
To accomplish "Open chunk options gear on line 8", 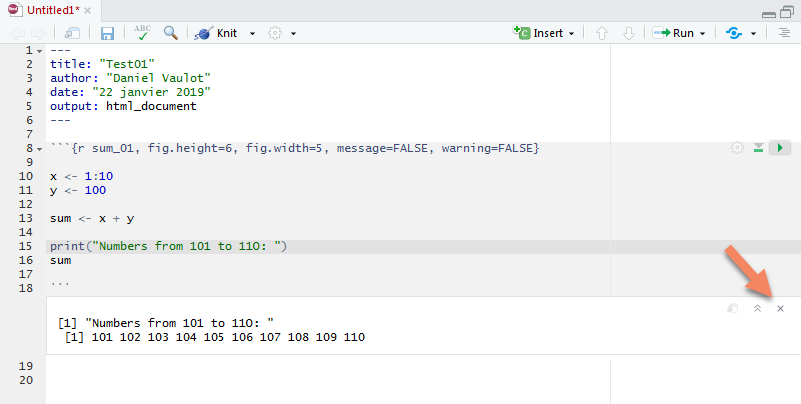I will [x=737, y=148].
